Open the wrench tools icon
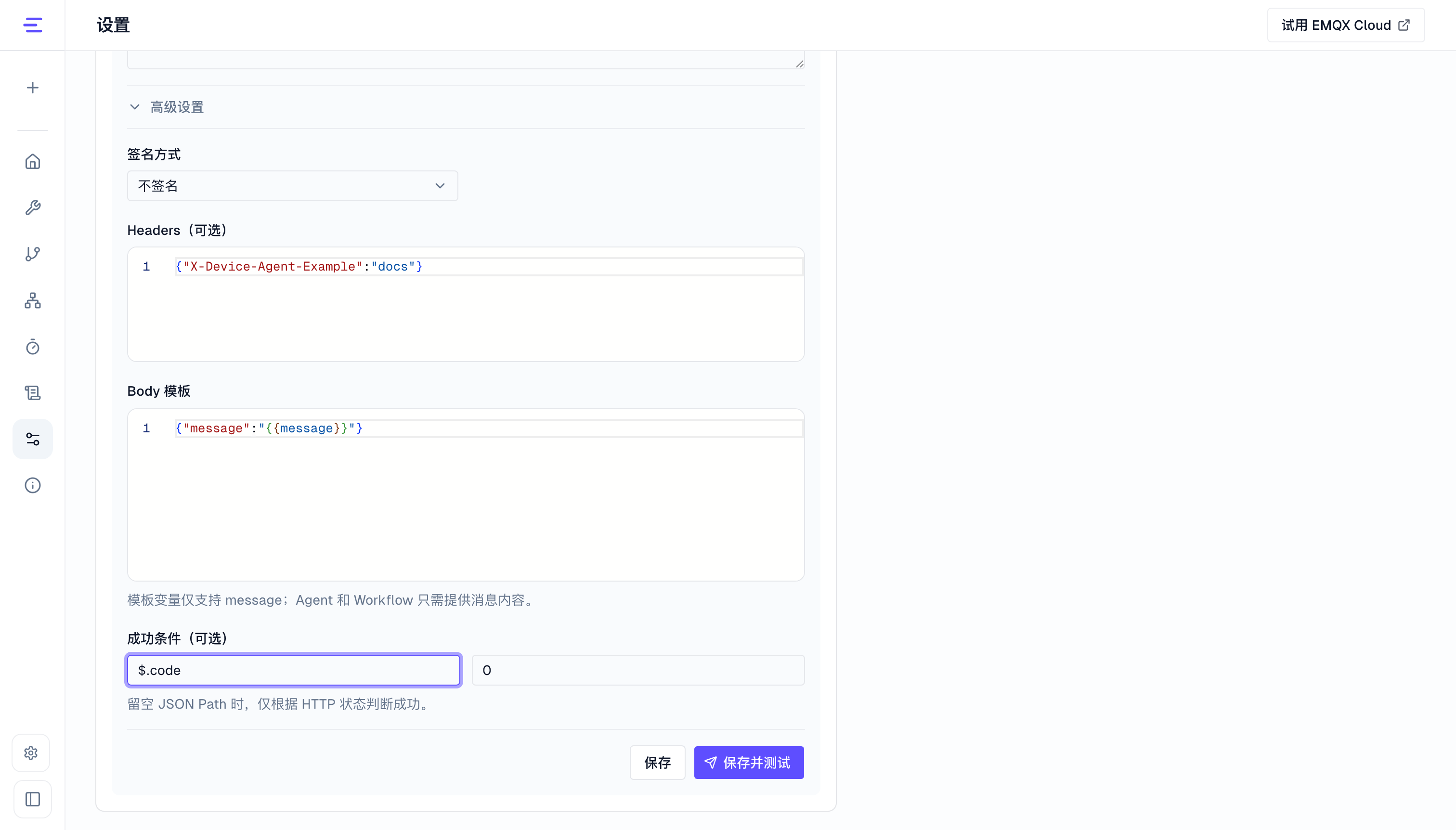The height and width of the screenshot is (830, 1456). 32,207
